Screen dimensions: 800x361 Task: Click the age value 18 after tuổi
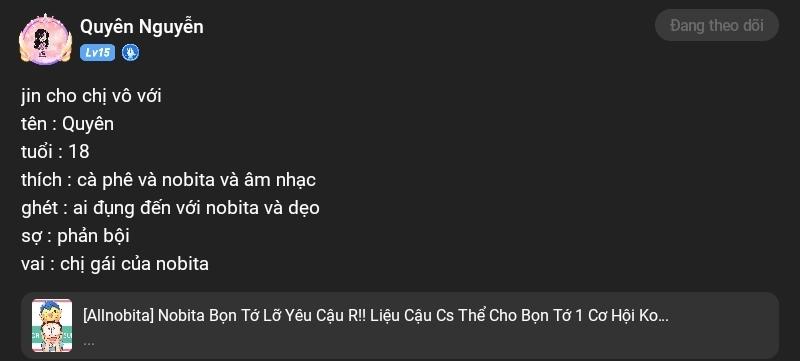pyautogui.click(x=78, y=152)
